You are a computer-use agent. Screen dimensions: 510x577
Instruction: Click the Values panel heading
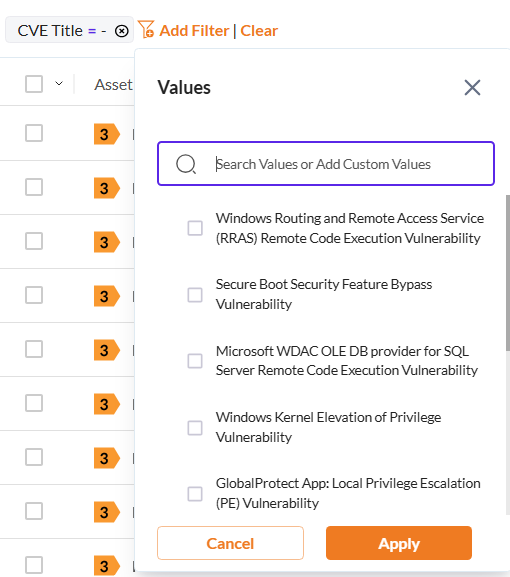click(x=184, y=88)
